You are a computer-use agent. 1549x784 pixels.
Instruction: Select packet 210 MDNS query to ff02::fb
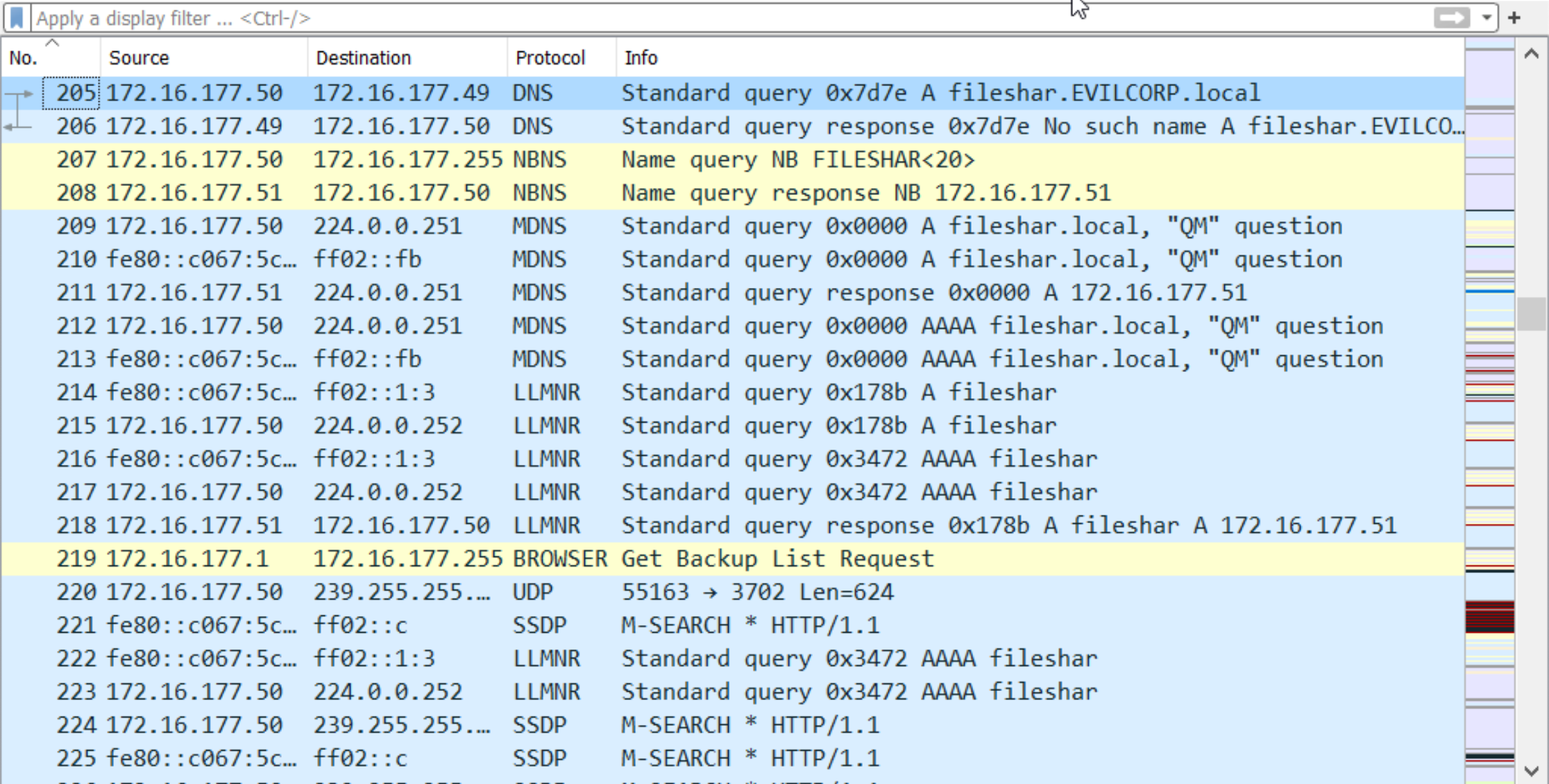tap(733, 259)
